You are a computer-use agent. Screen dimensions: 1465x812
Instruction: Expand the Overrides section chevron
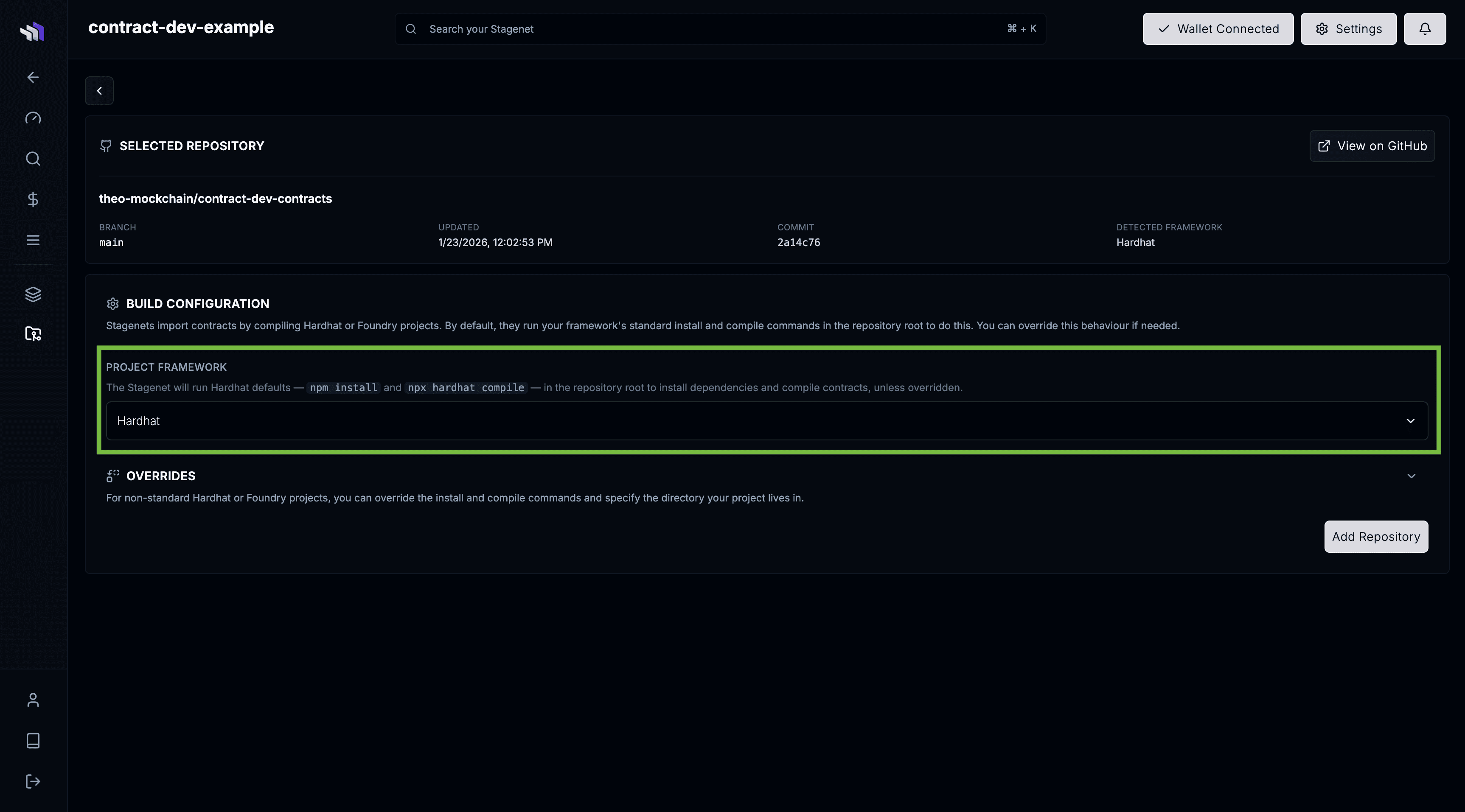click(x=1411, y=476)
